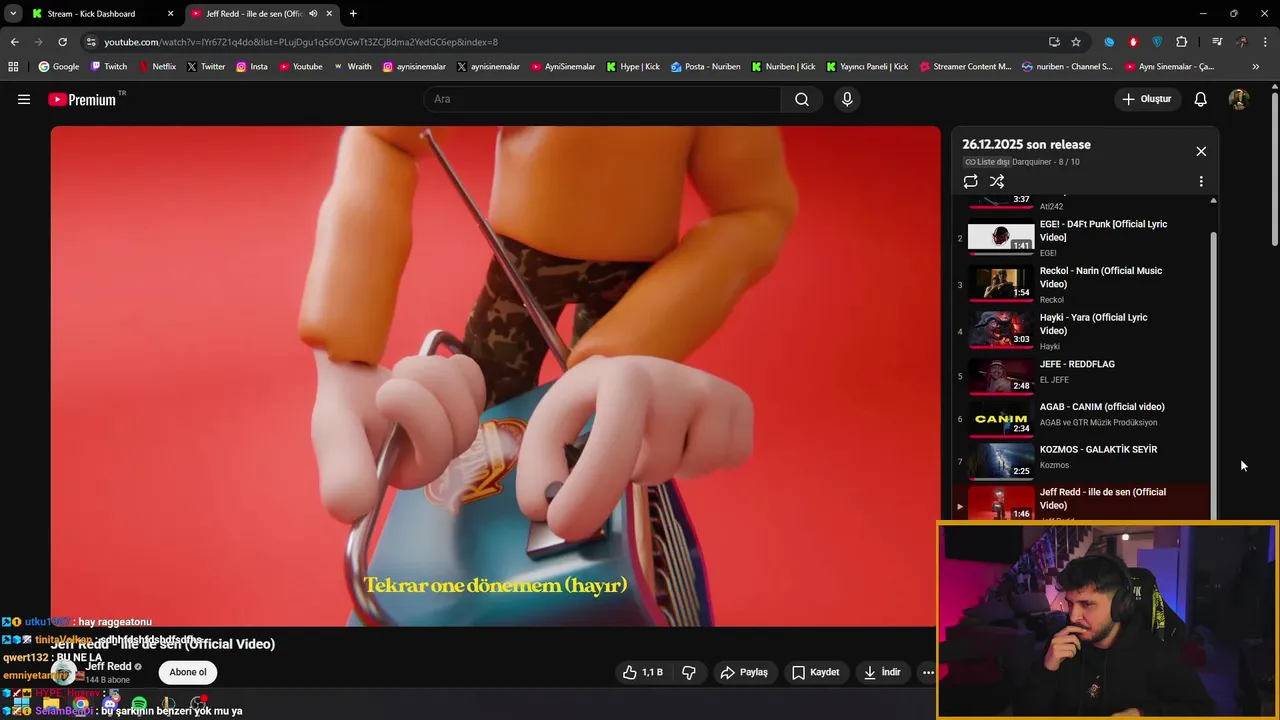Open Yayıncı Paneli | Kick bookmark
The height and width of the screenshot is (720, 1280).
click(867, 67)
